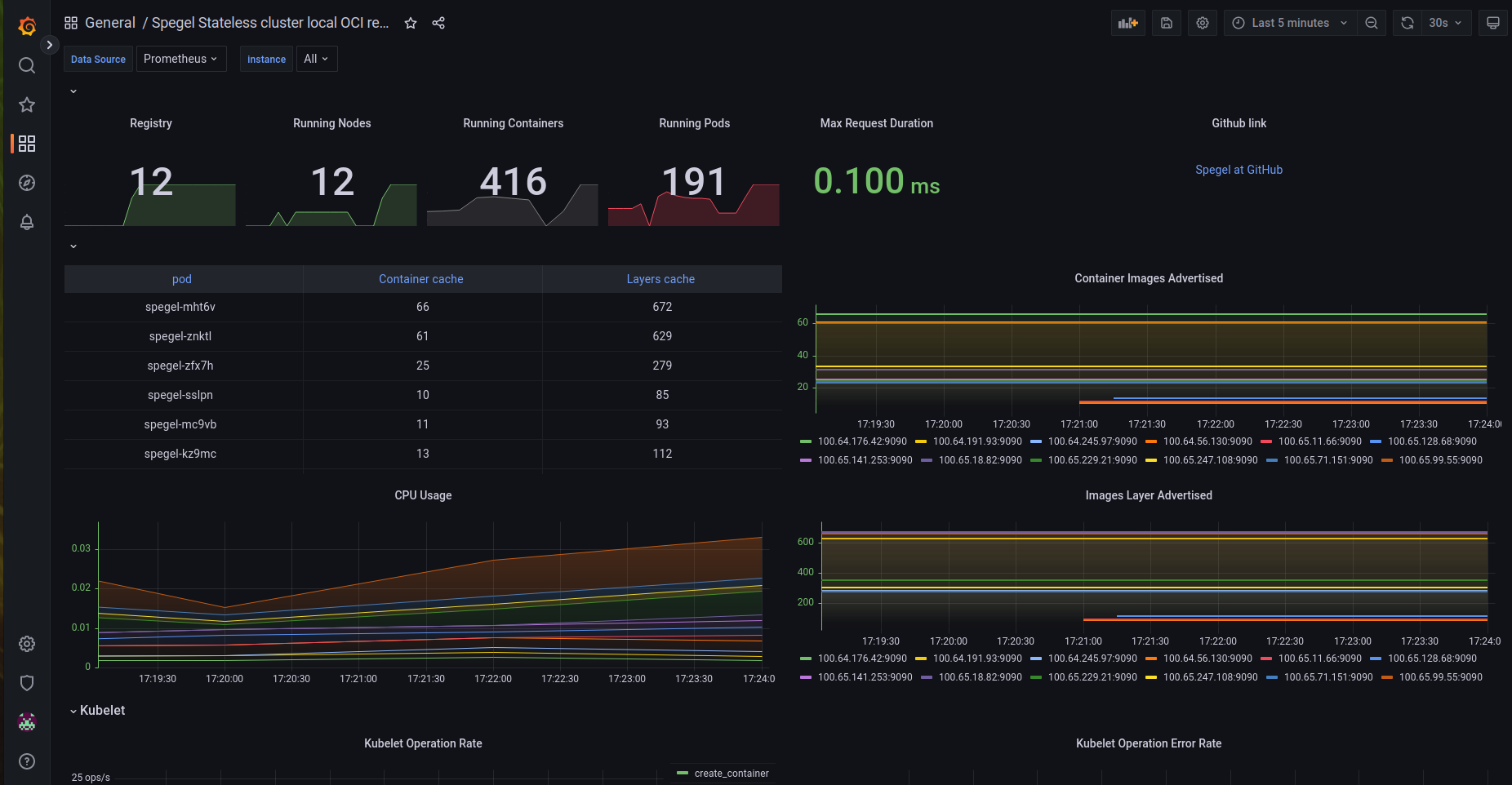Viewport: 1512px width, 785px height.
Task: Open Alerting bell icon in sidebar
Action: click(x=27, y=222)
